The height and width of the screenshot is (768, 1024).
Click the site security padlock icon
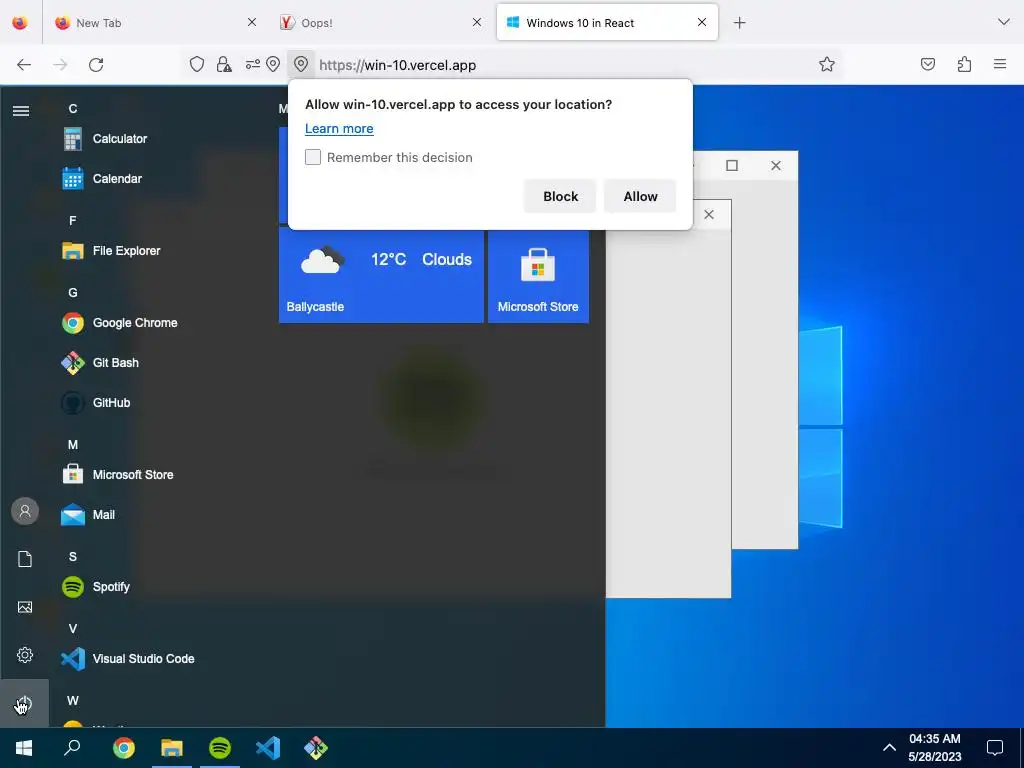coord(224,64)
